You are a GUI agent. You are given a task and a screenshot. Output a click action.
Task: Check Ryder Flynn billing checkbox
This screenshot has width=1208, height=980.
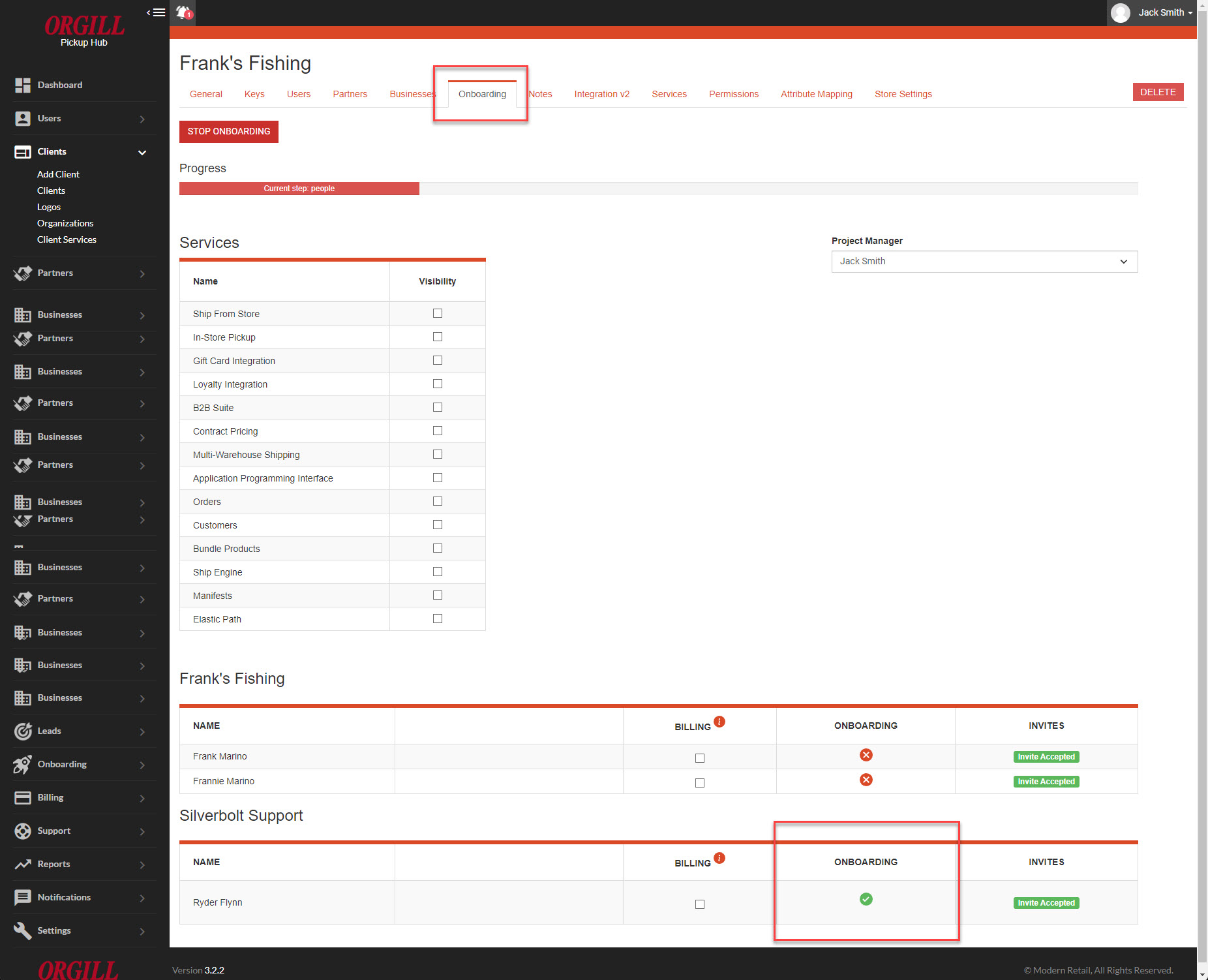(700, 904)
